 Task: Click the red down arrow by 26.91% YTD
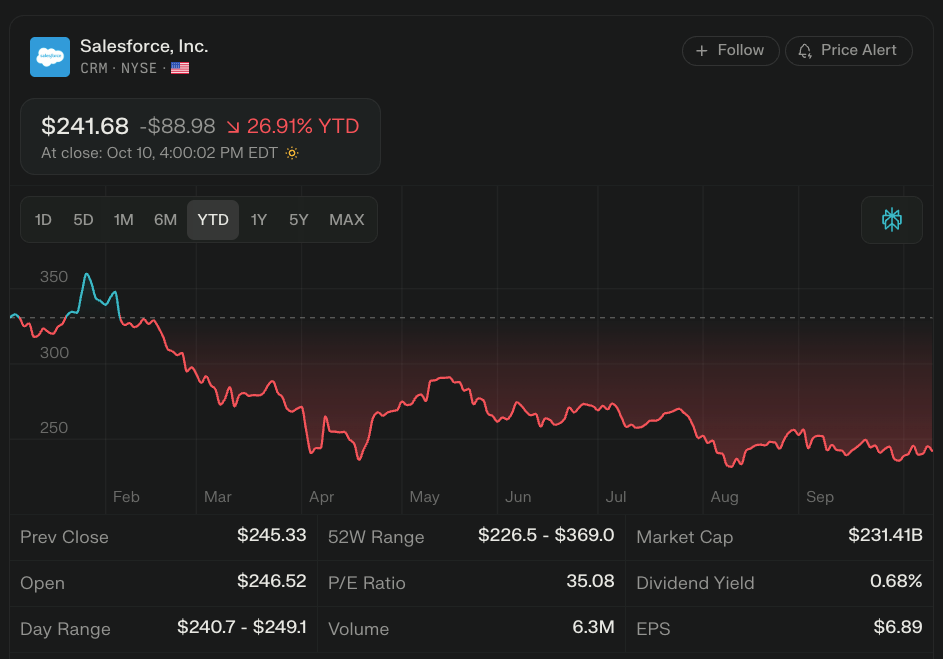click(233, 127)
